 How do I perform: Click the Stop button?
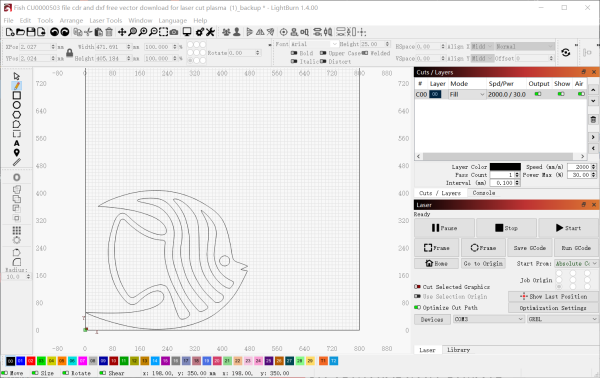pos(506,228)
